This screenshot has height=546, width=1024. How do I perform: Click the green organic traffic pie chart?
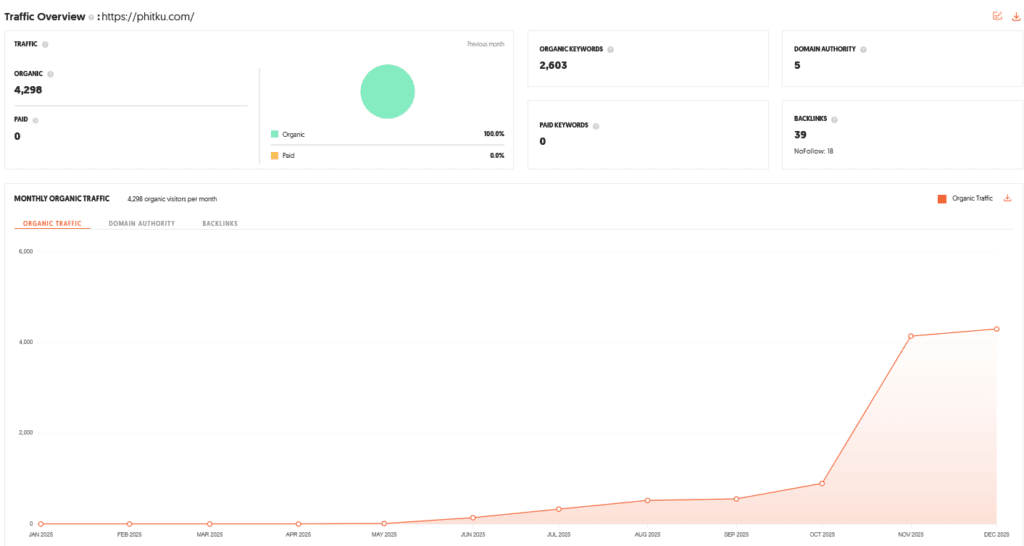pos(387,91)
